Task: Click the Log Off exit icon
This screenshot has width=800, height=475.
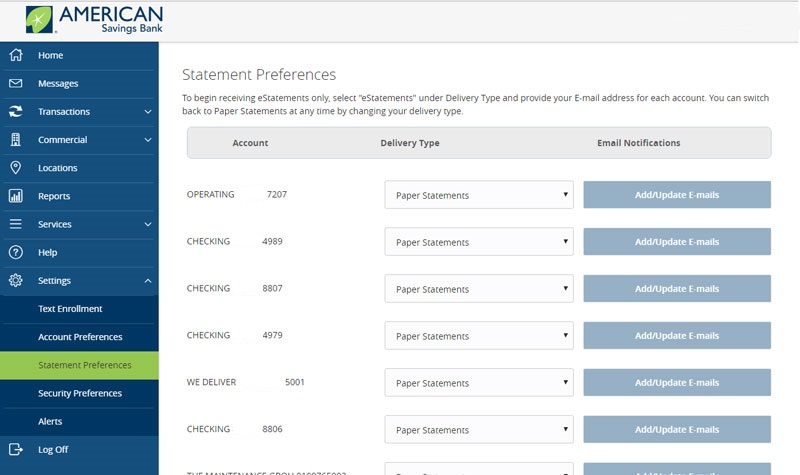Action: pos(16,449)
